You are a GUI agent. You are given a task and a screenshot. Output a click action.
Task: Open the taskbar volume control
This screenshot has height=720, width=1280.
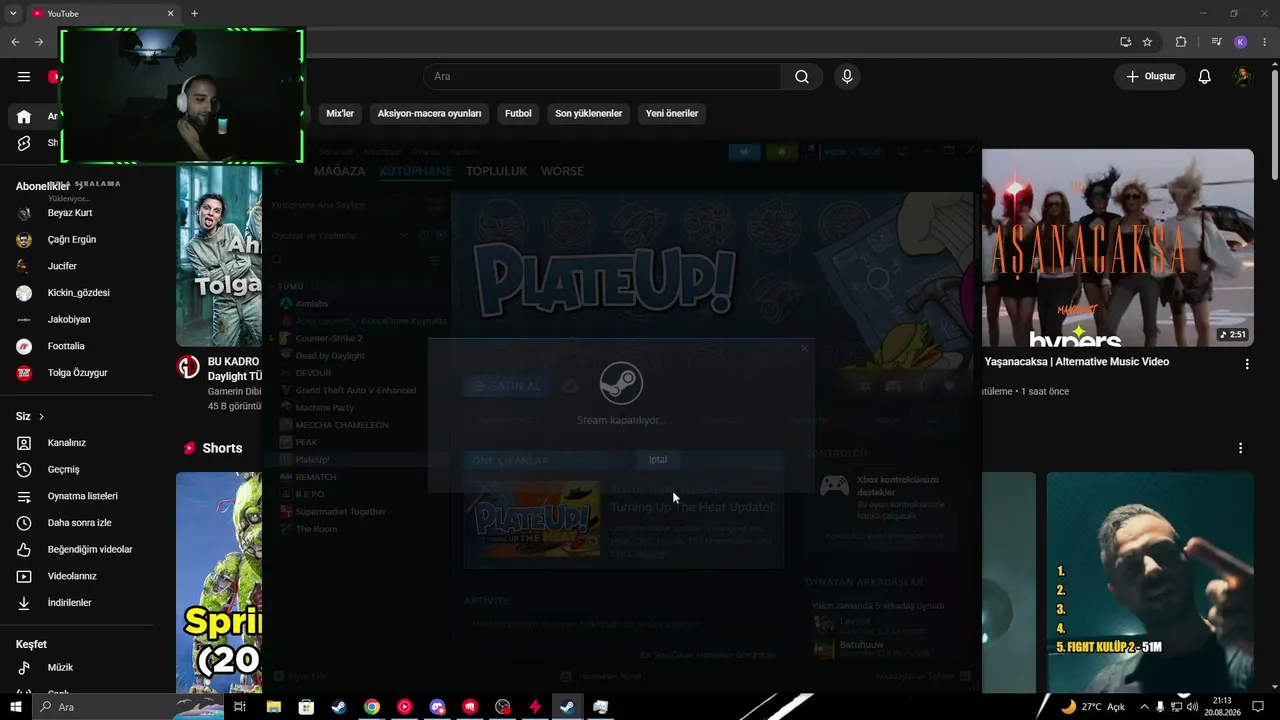[x=1192, y=707]
